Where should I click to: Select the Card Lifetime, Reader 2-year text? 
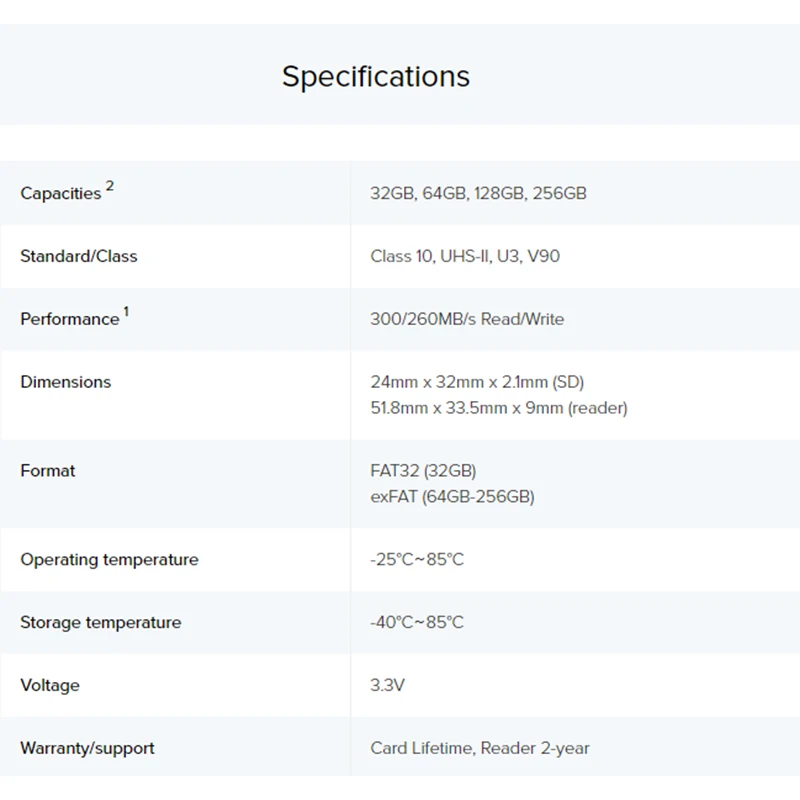[x=480, y=748]
